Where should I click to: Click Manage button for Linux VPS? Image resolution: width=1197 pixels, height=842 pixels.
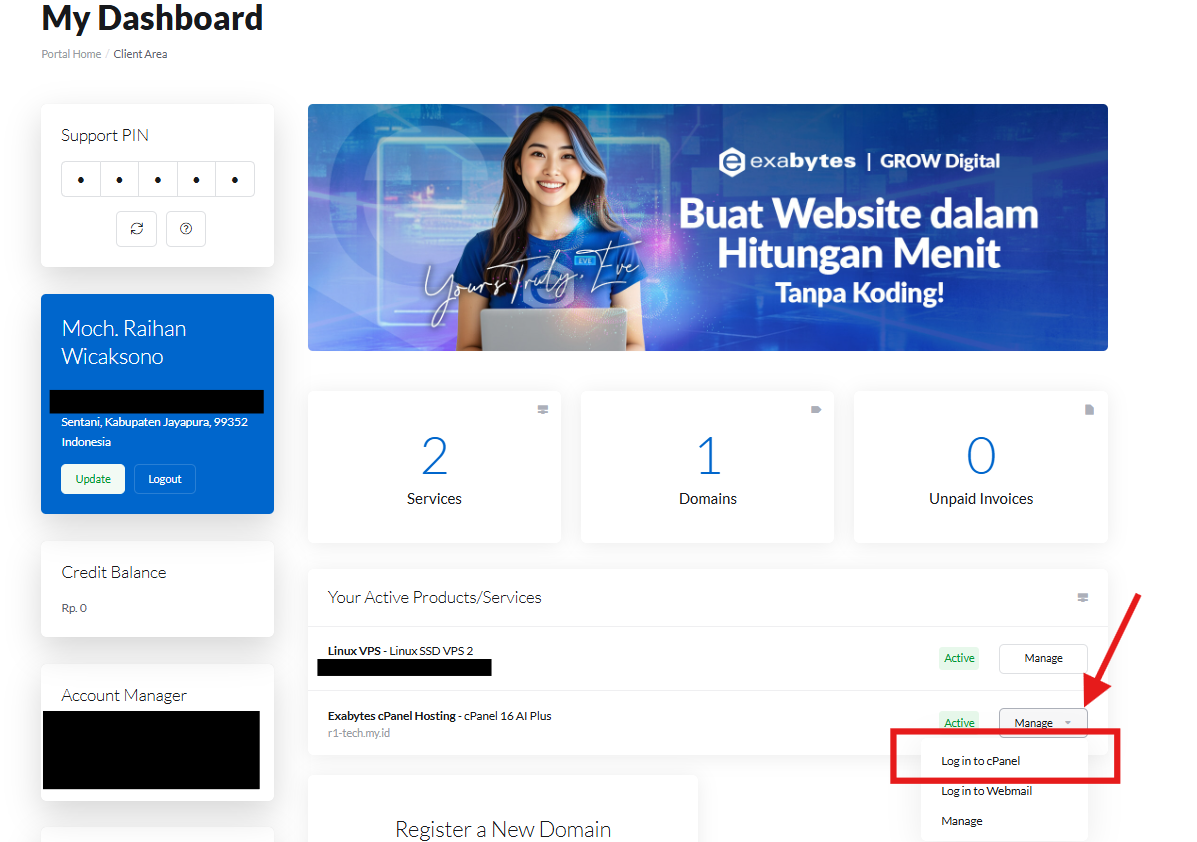1043,658
